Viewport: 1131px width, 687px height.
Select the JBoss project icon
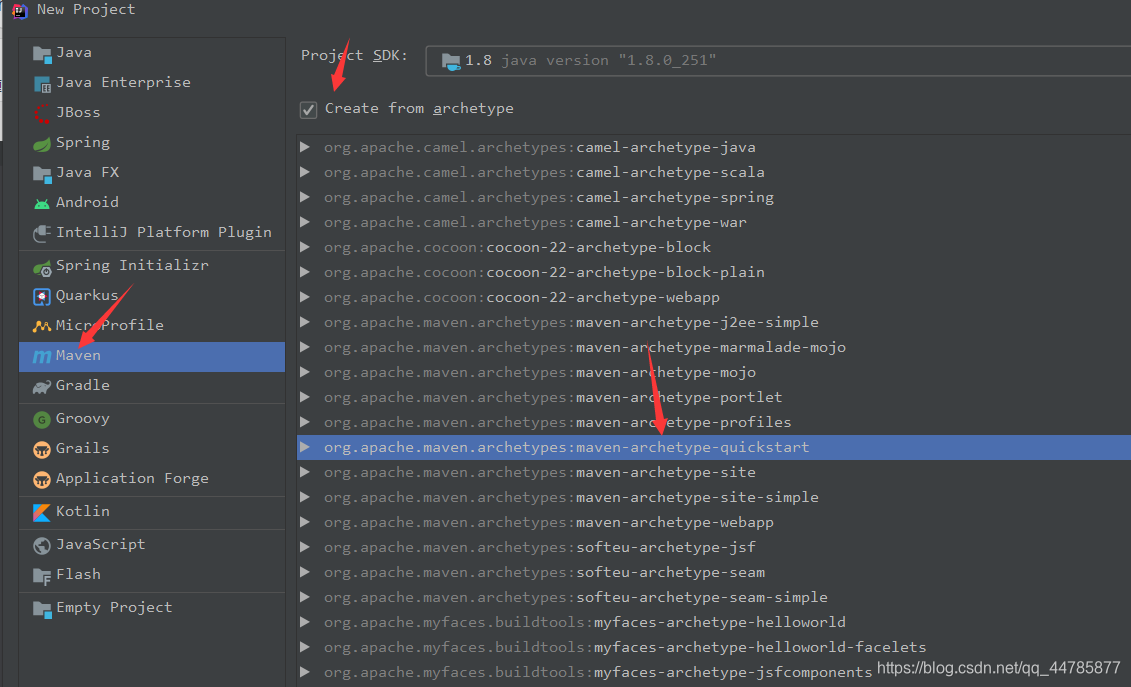coord(42,113)
